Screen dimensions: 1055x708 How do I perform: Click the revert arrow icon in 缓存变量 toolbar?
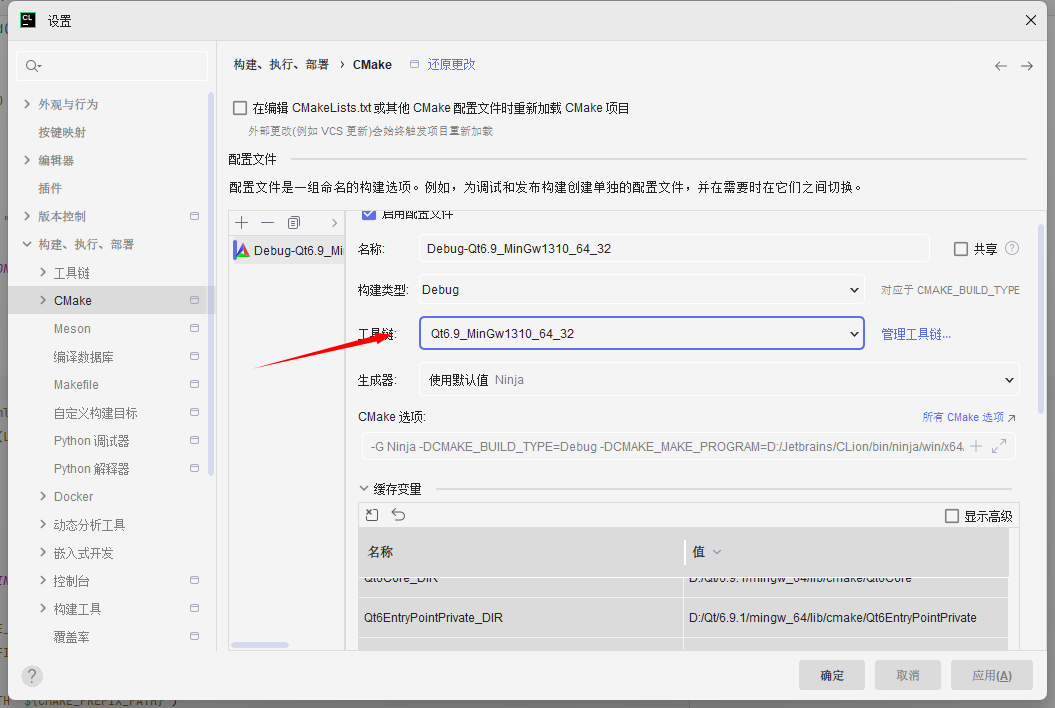pos(399,516)
